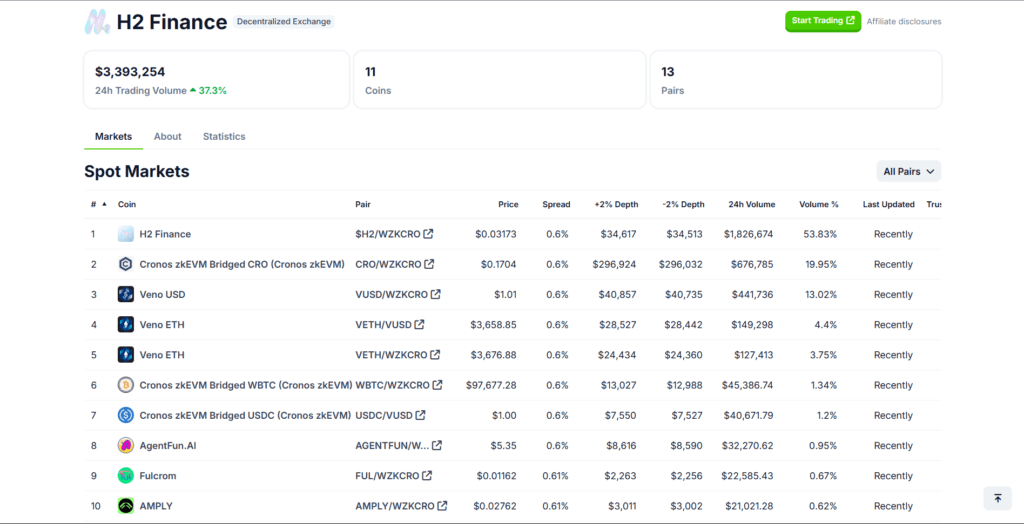Click the 13 Pairs stat card

(796, 80)
